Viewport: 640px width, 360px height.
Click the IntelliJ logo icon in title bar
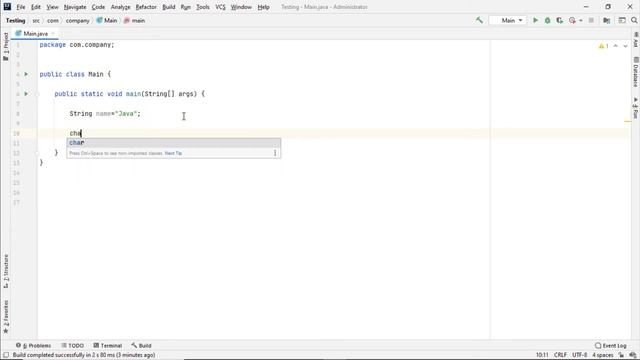7,7
